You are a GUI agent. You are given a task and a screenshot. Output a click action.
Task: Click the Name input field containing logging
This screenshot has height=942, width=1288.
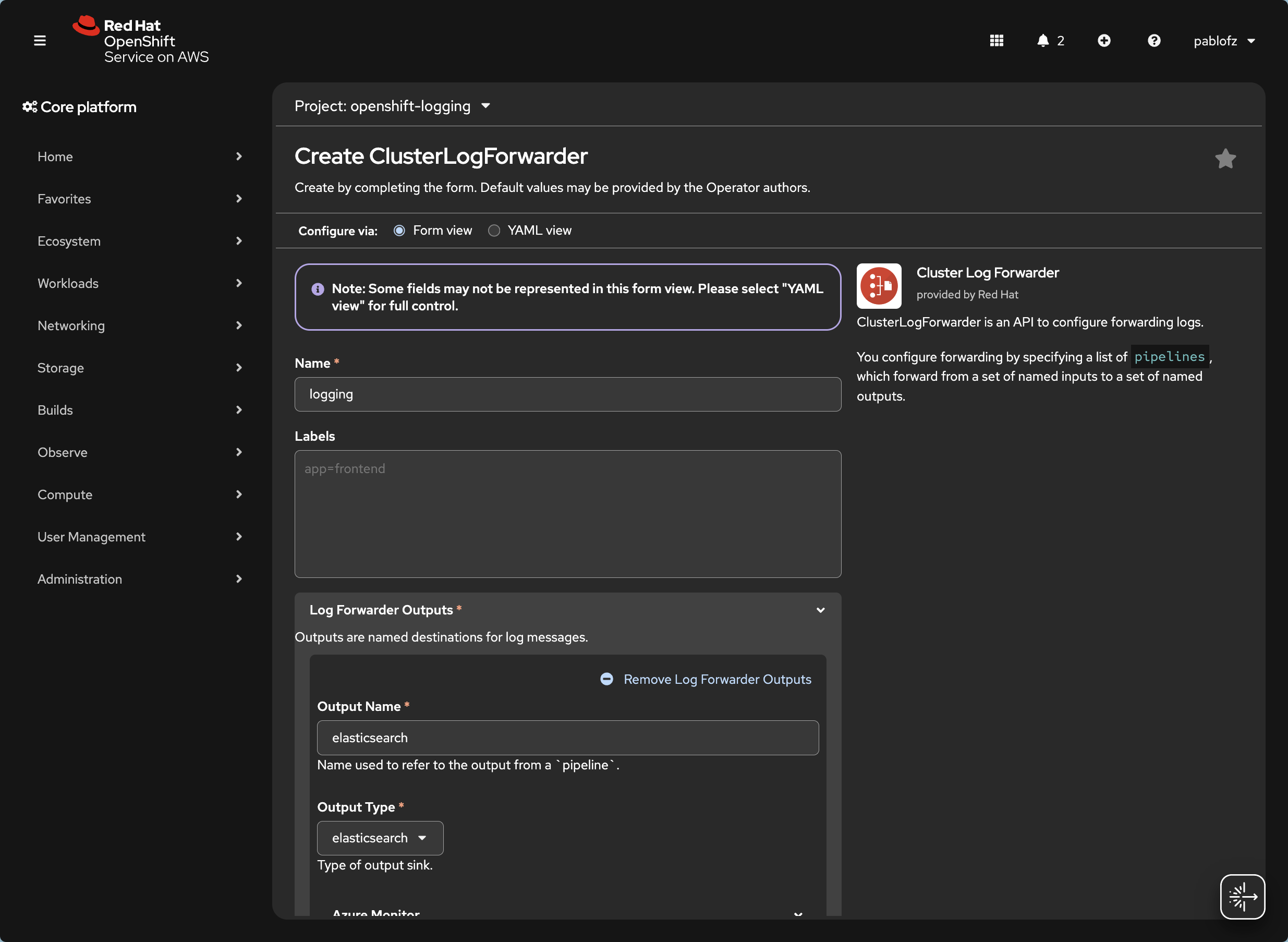pos(568,394)
